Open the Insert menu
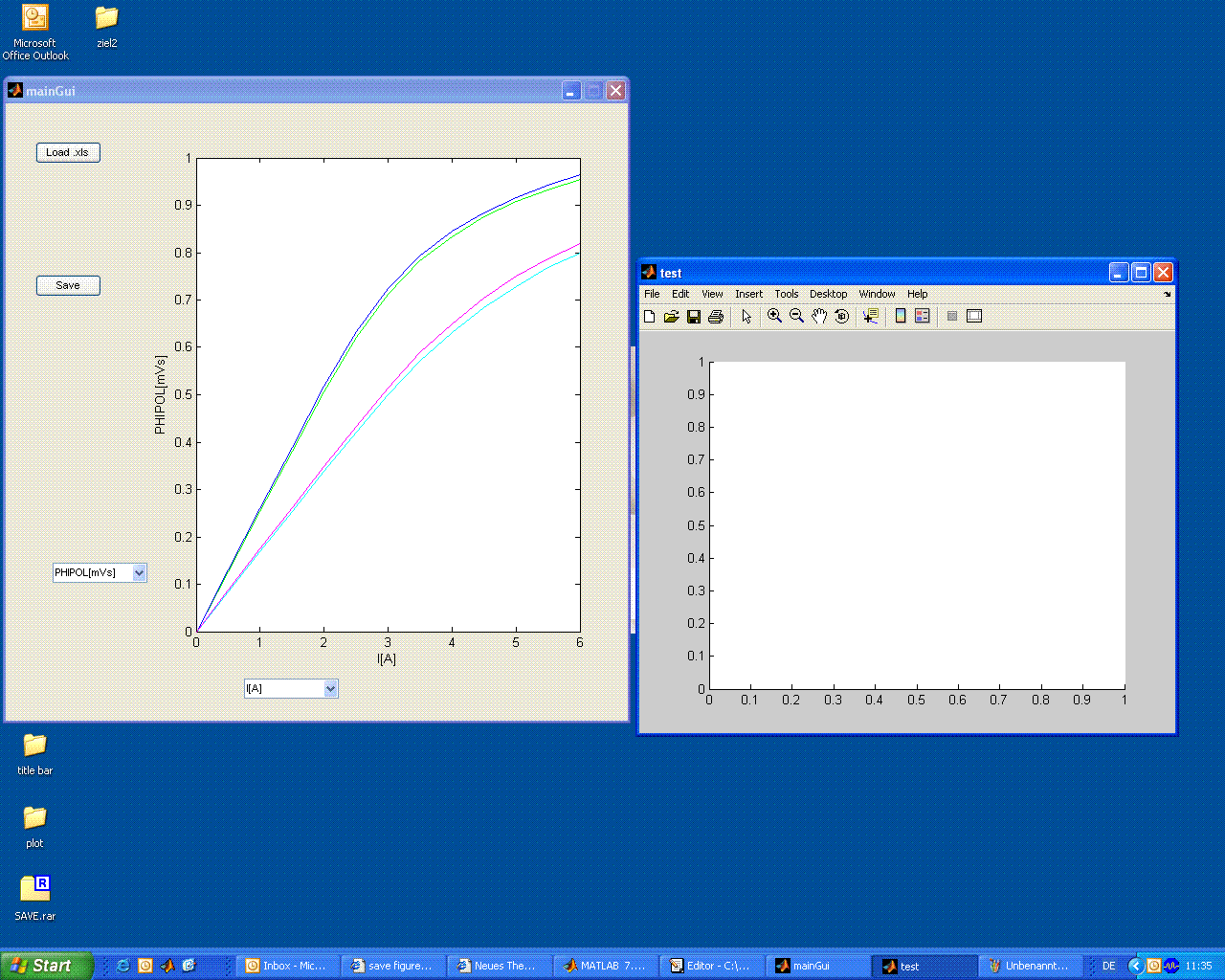 748,294
